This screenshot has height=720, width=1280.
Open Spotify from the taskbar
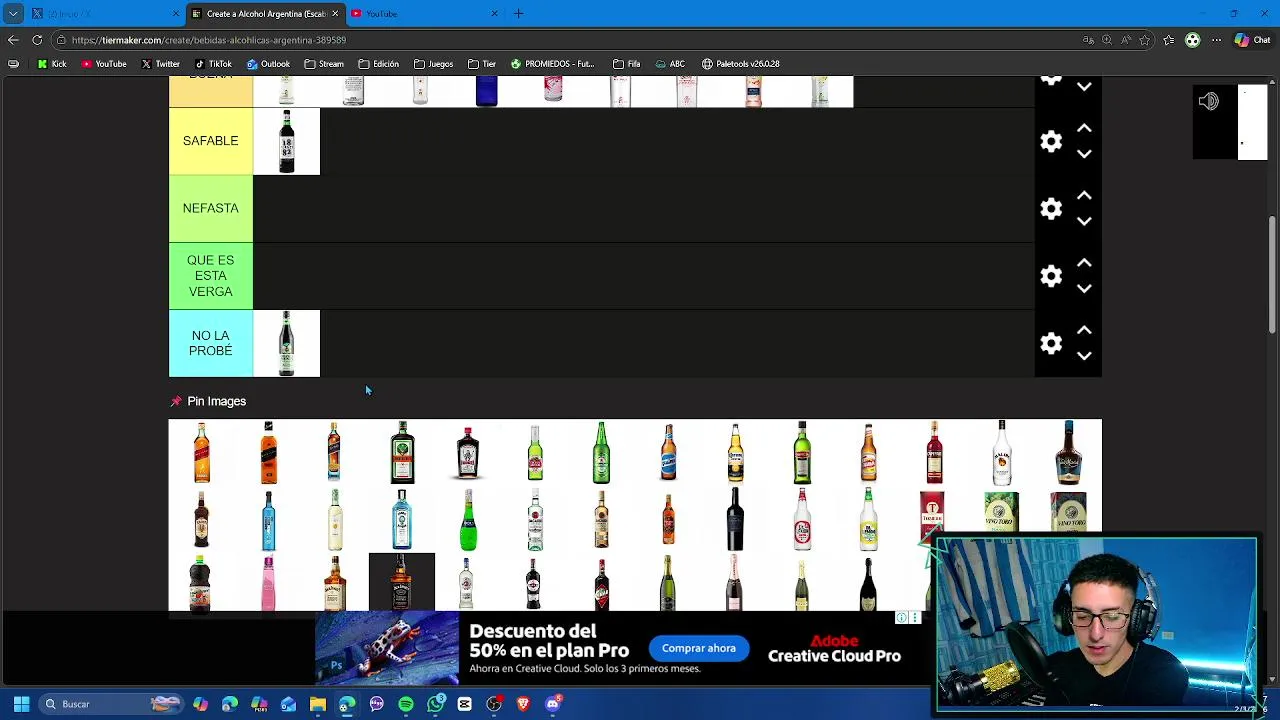(406, 704)
